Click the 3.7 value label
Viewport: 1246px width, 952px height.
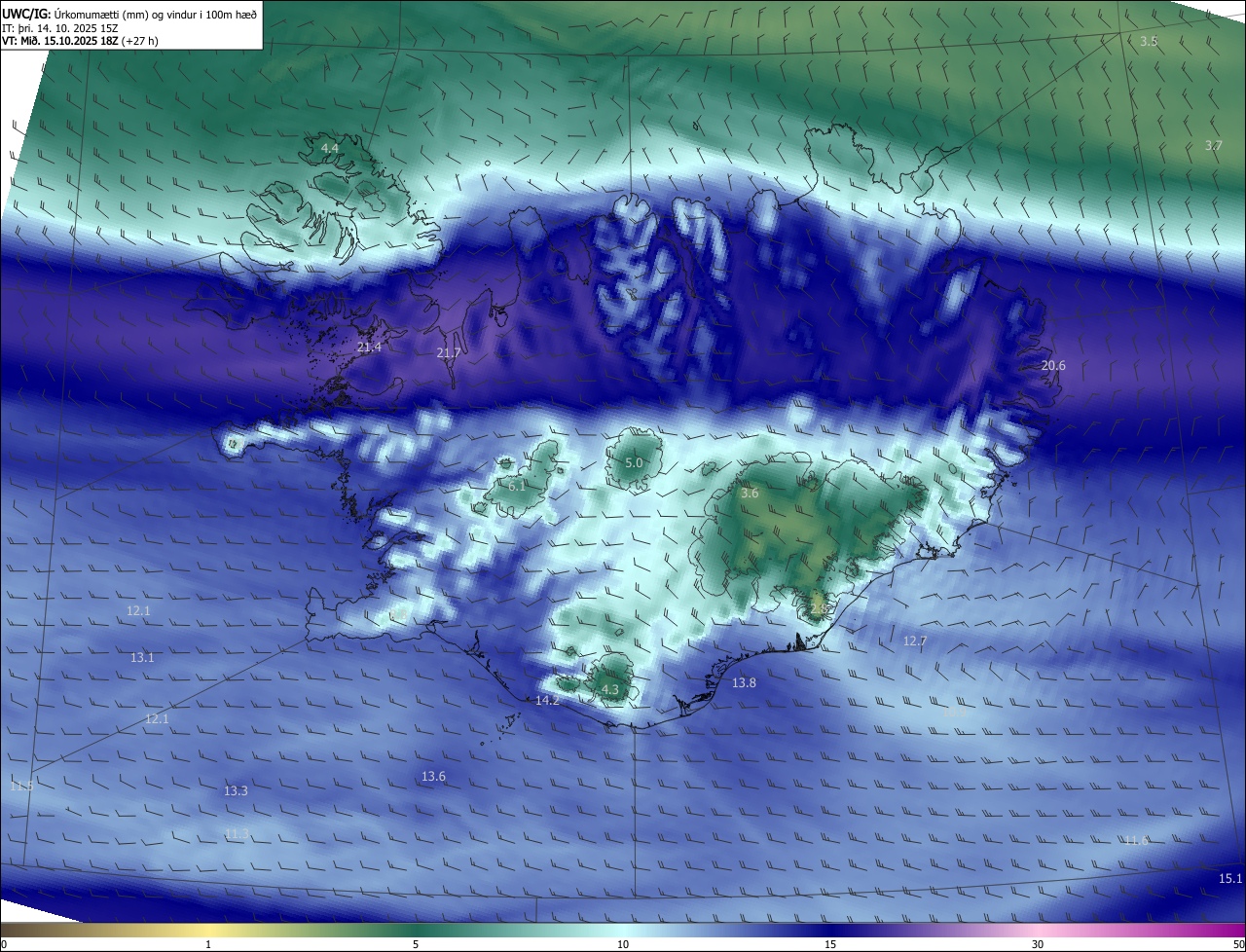1213,145
